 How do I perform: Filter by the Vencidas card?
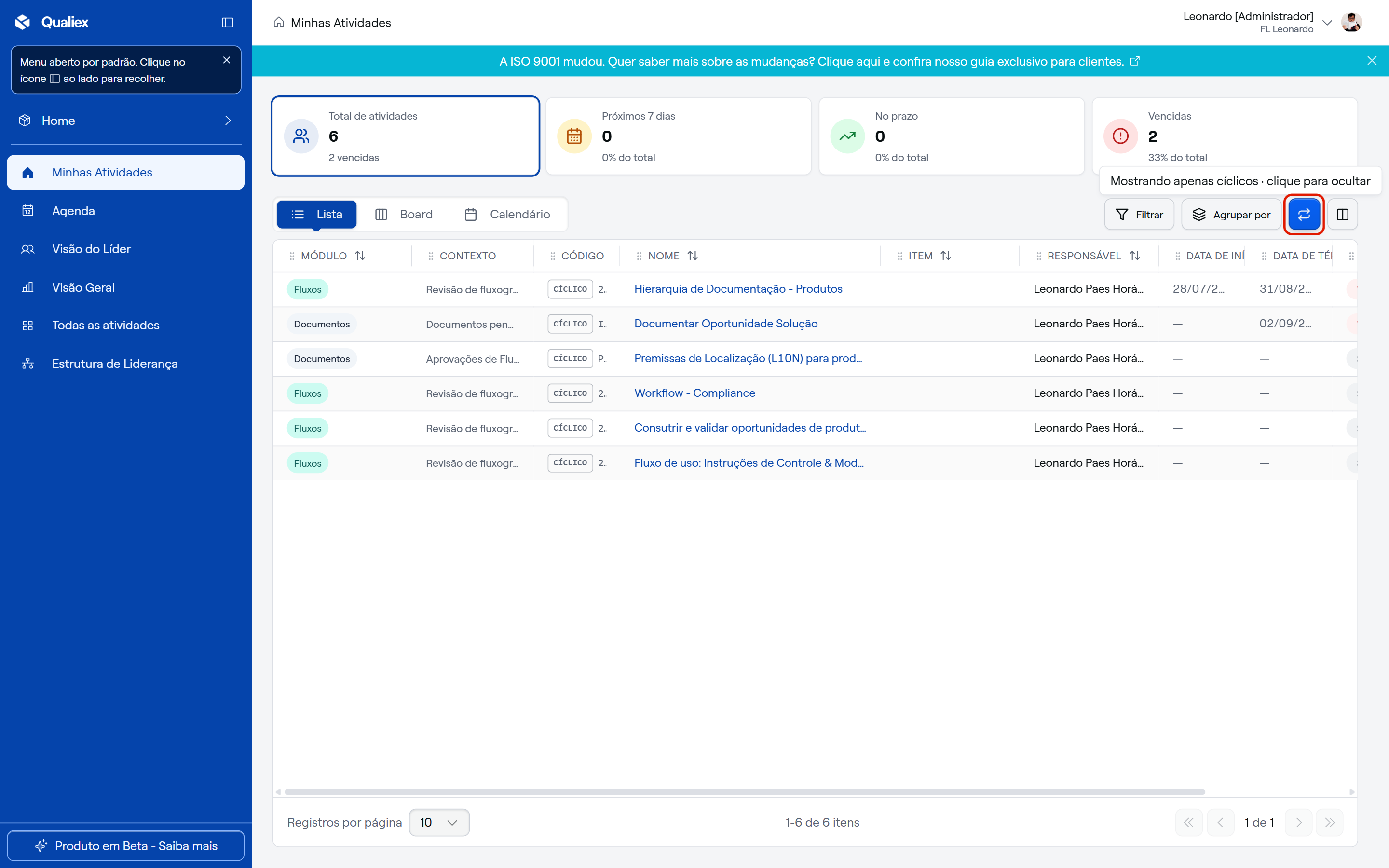(1224, 136)
